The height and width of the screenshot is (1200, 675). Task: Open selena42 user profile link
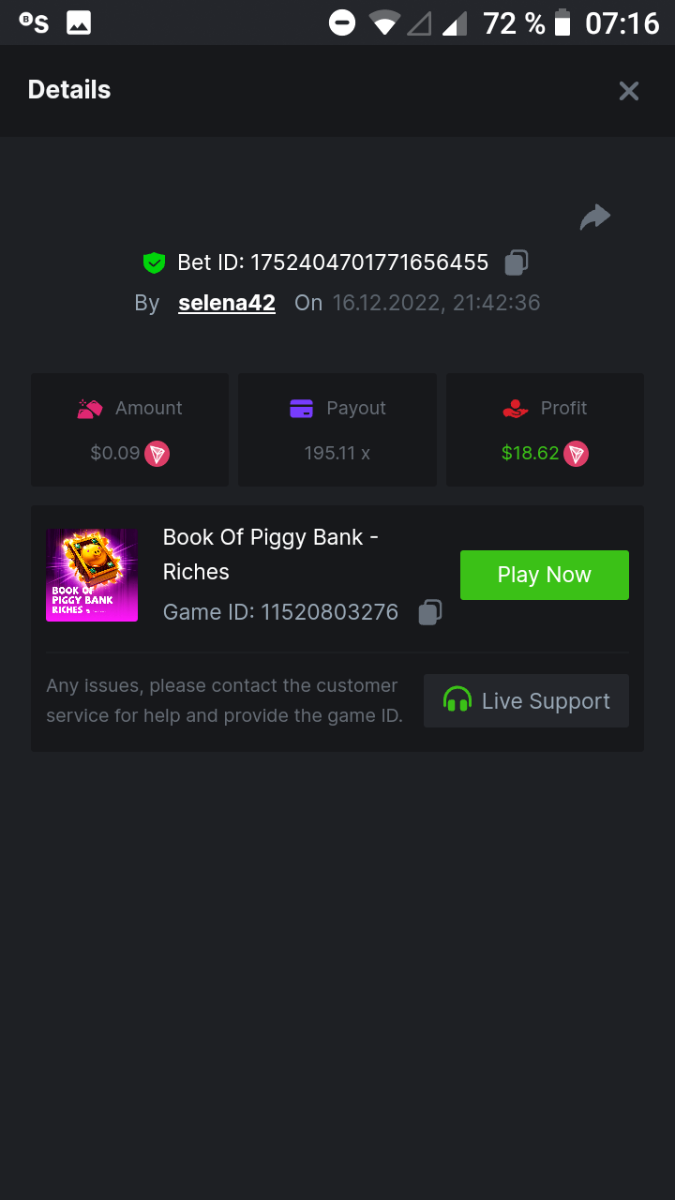click(227, 303)
